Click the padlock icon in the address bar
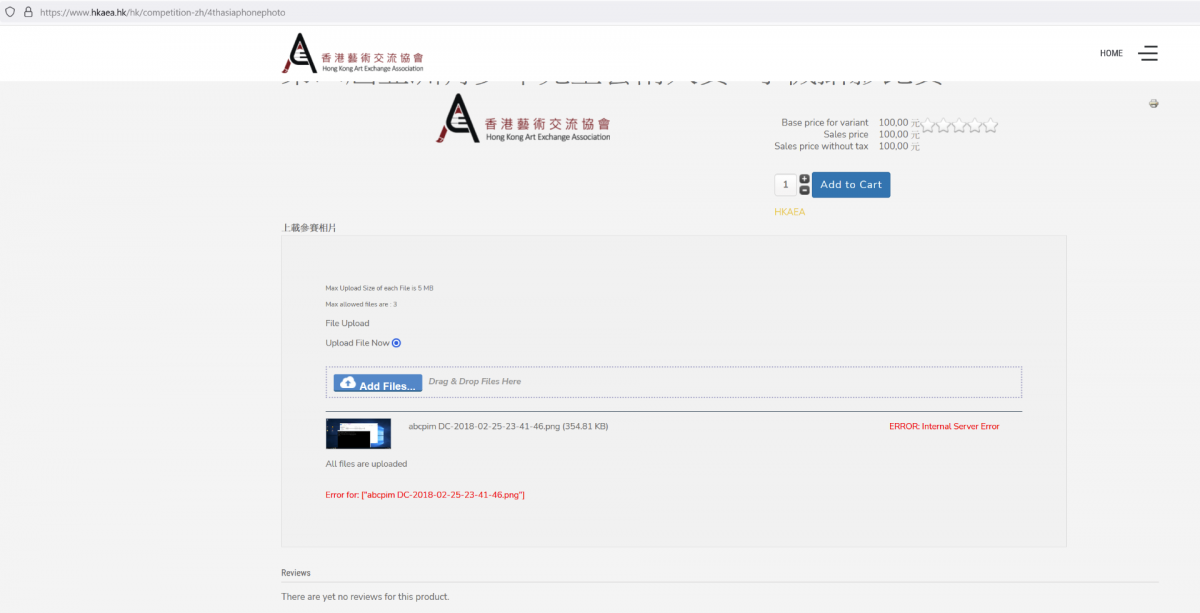Screen dimensions: 1200x613 click(x=27, y=12)
